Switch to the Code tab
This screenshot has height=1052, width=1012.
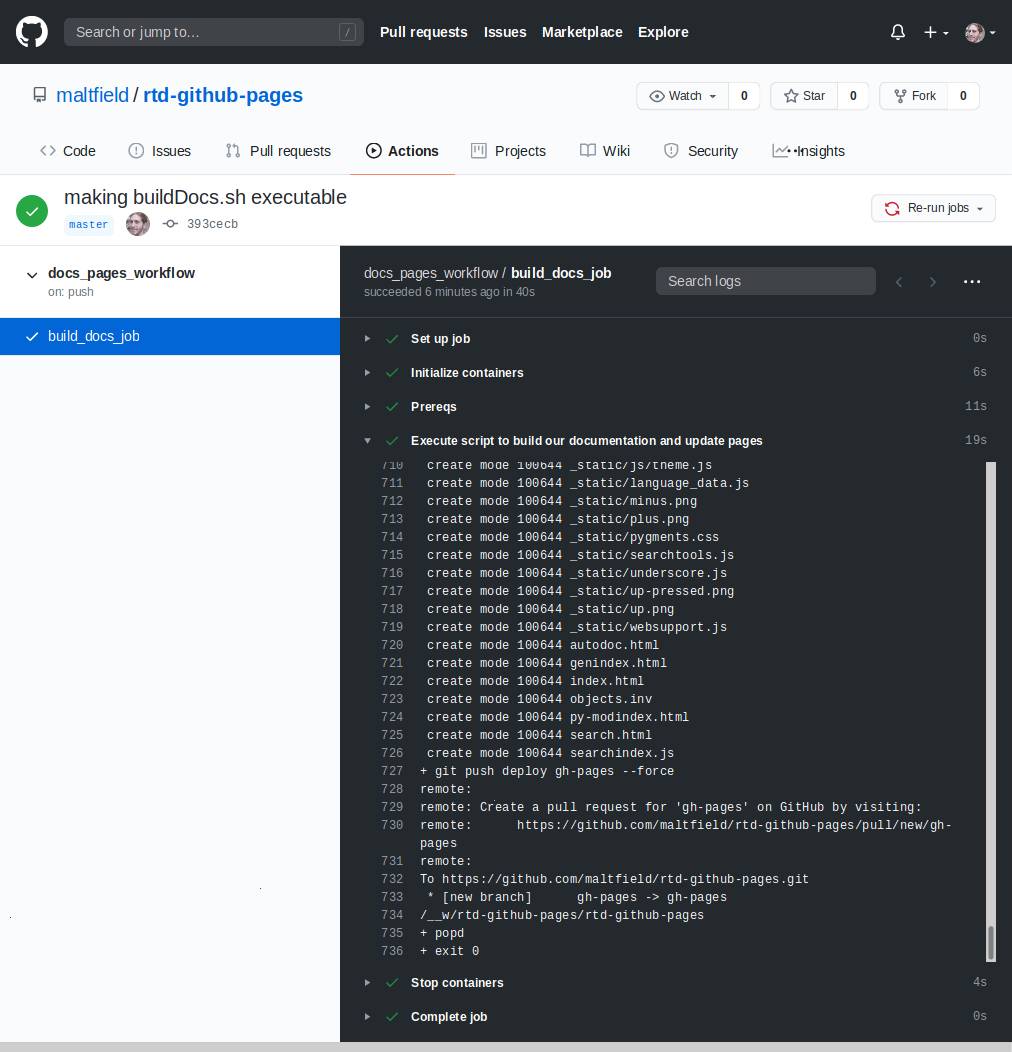click(68, 151)
